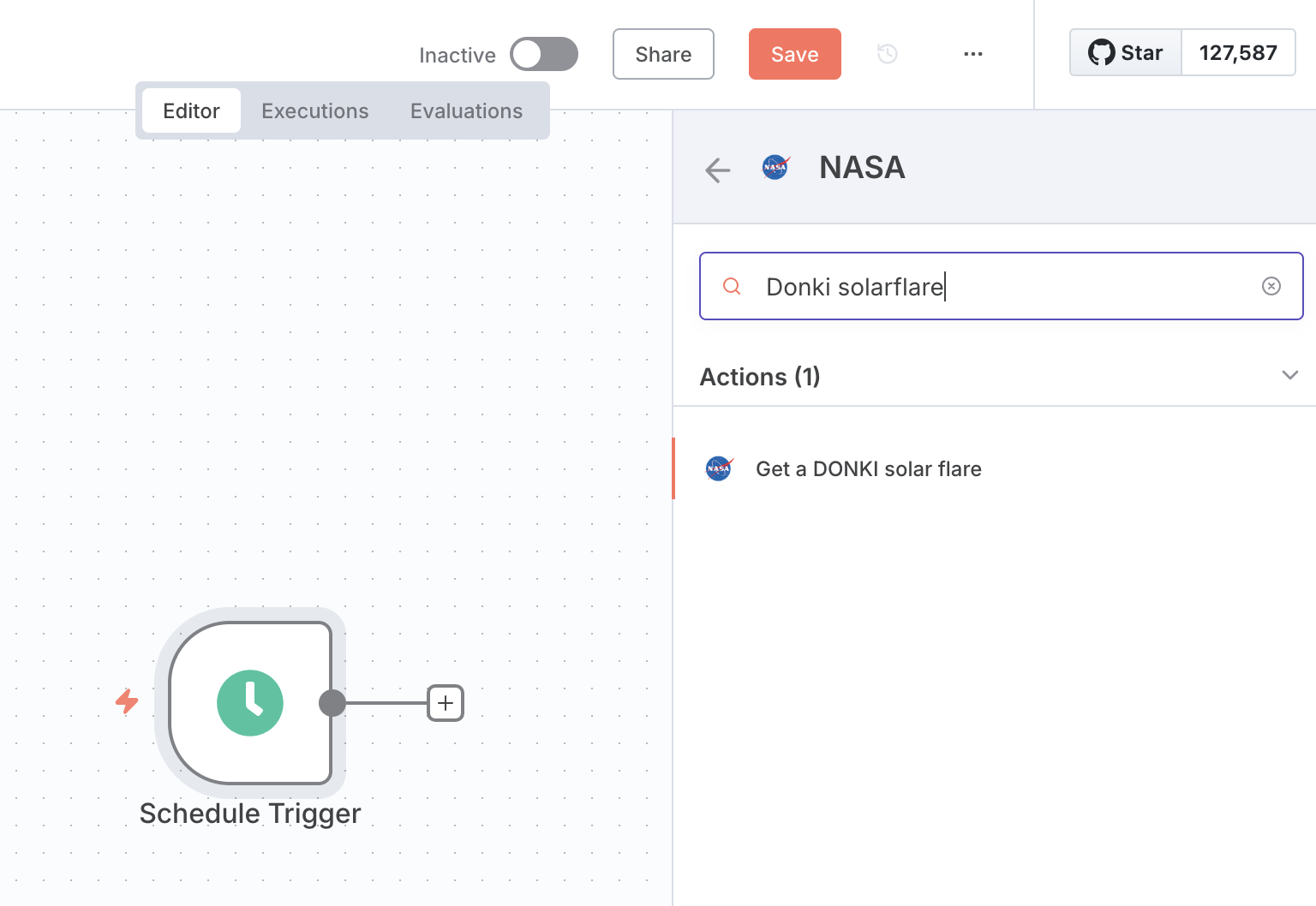Click the NASA panel title
This screenshot has width=1316, height=906.
point(862,168)
